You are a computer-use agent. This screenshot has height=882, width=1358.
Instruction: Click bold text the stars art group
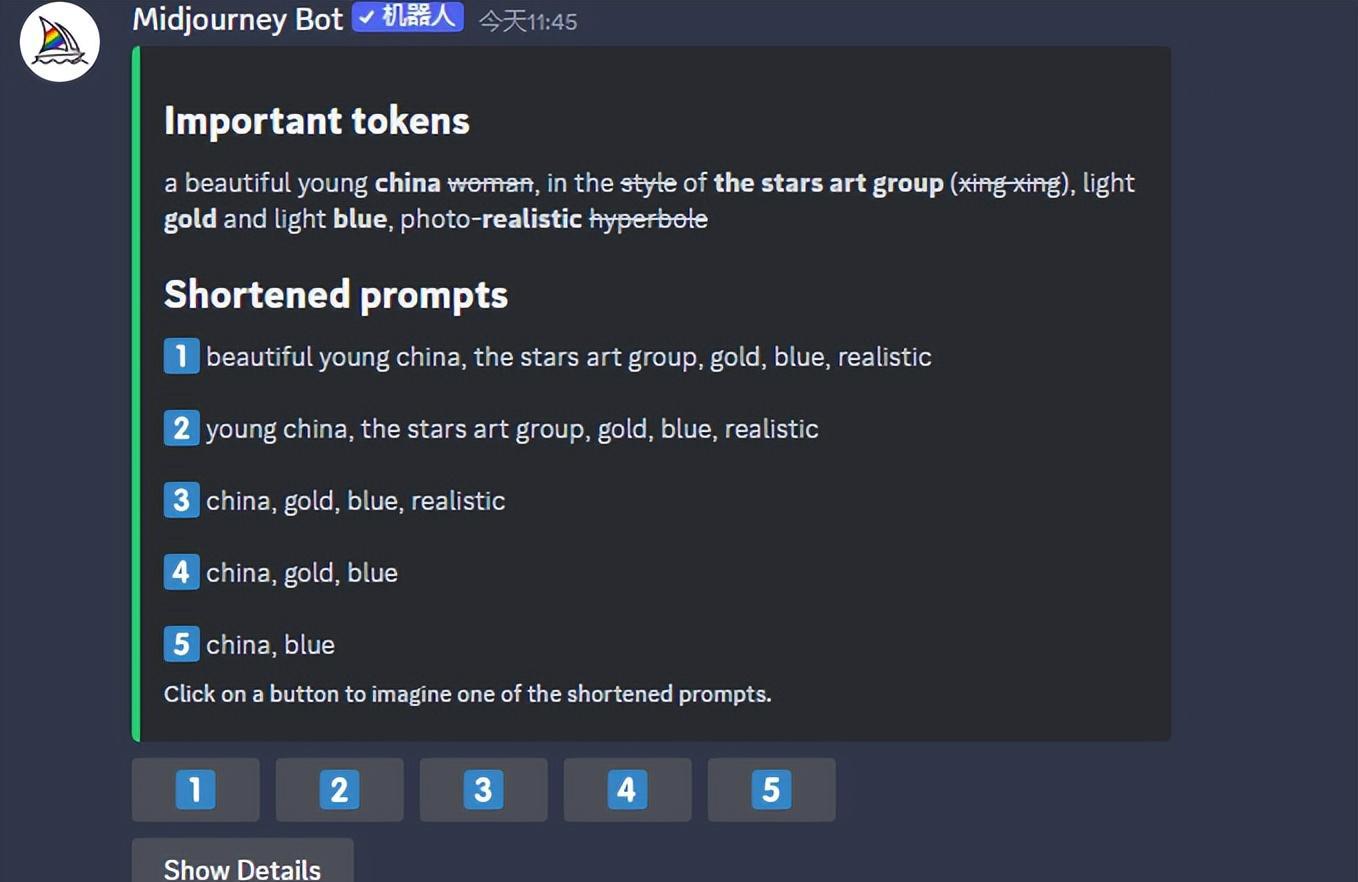pyautogui.click(x=829, y=183)
